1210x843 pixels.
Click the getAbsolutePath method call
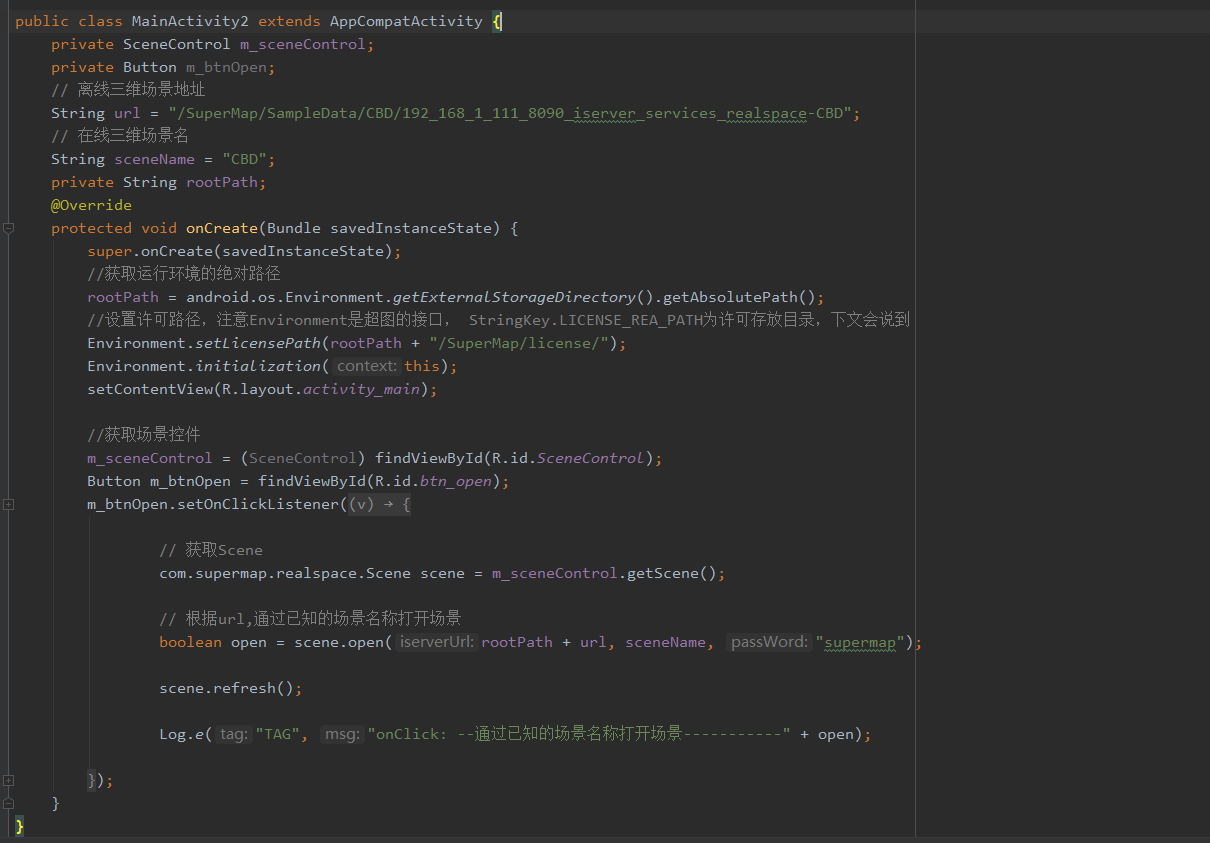[x=730, y=297]
